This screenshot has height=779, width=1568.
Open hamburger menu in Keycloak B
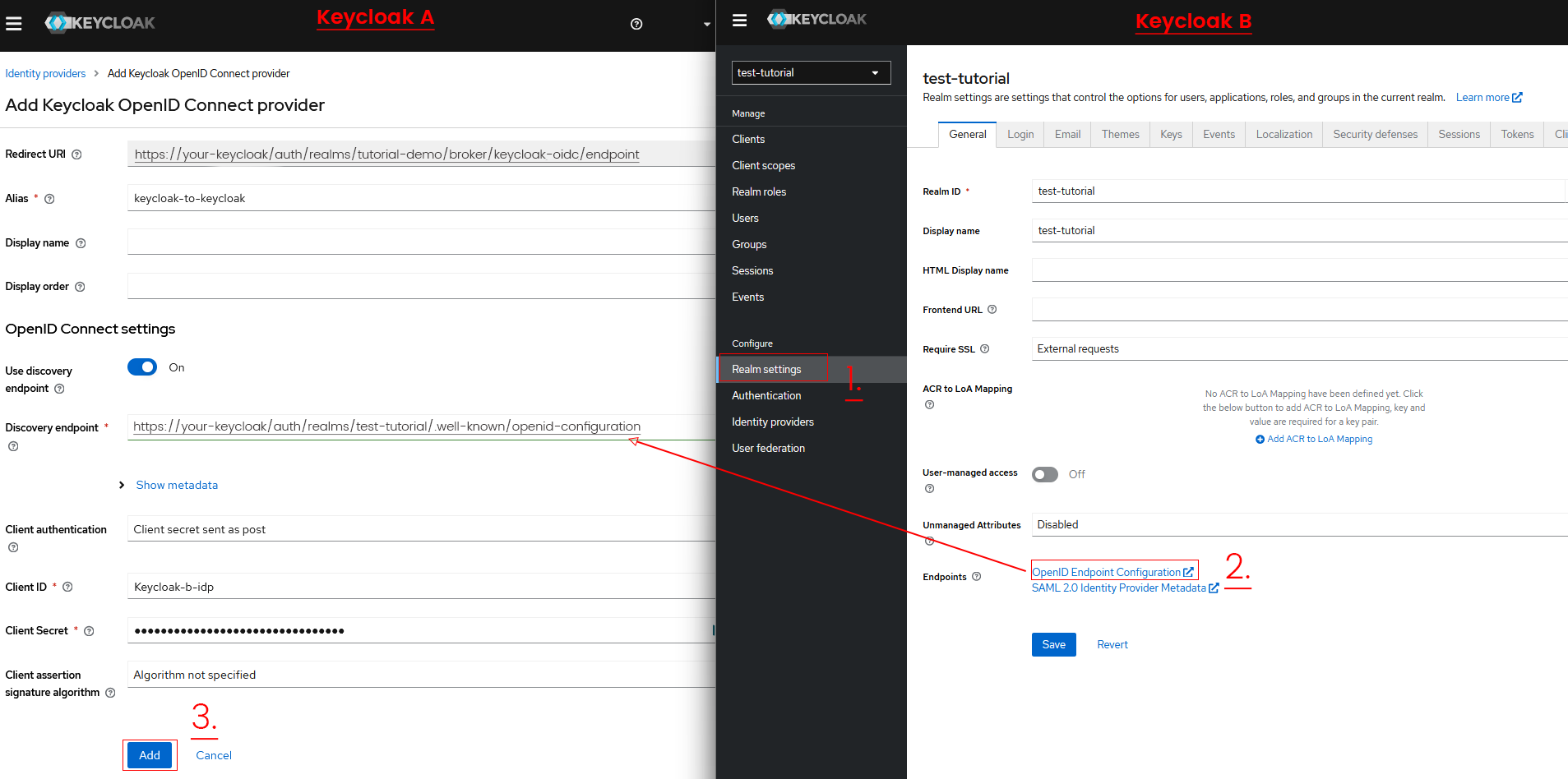739,20
